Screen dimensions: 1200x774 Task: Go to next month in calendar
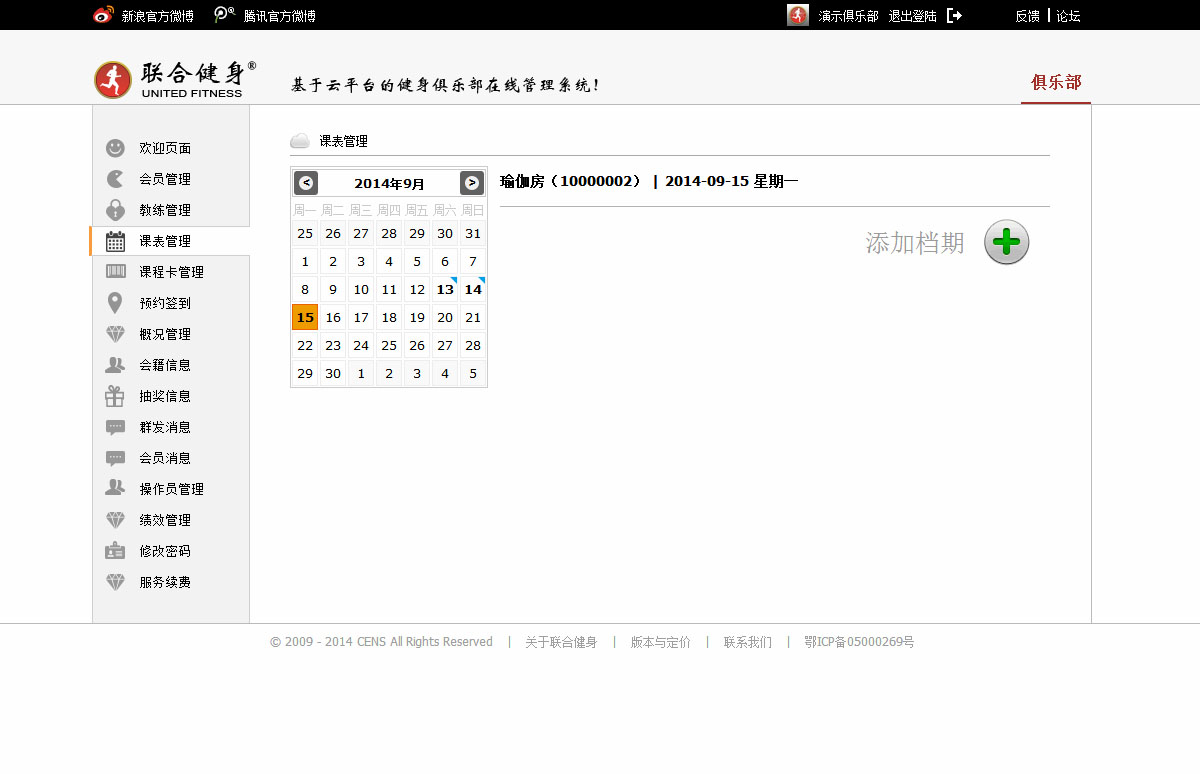[472, 183]
